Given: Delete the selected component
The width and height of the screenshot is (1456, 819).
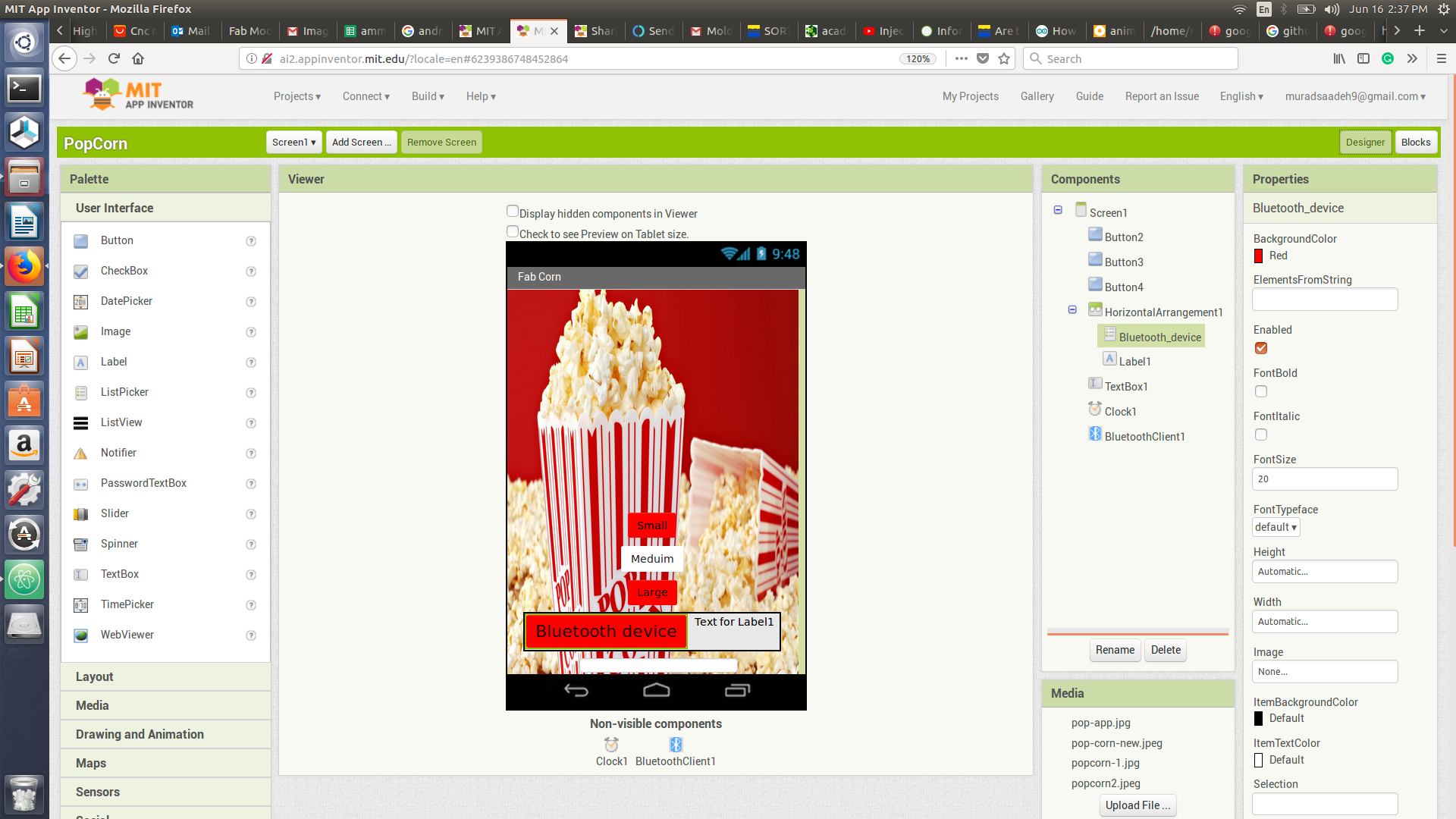Looking at the screenshot, I should pos(1166,650).
